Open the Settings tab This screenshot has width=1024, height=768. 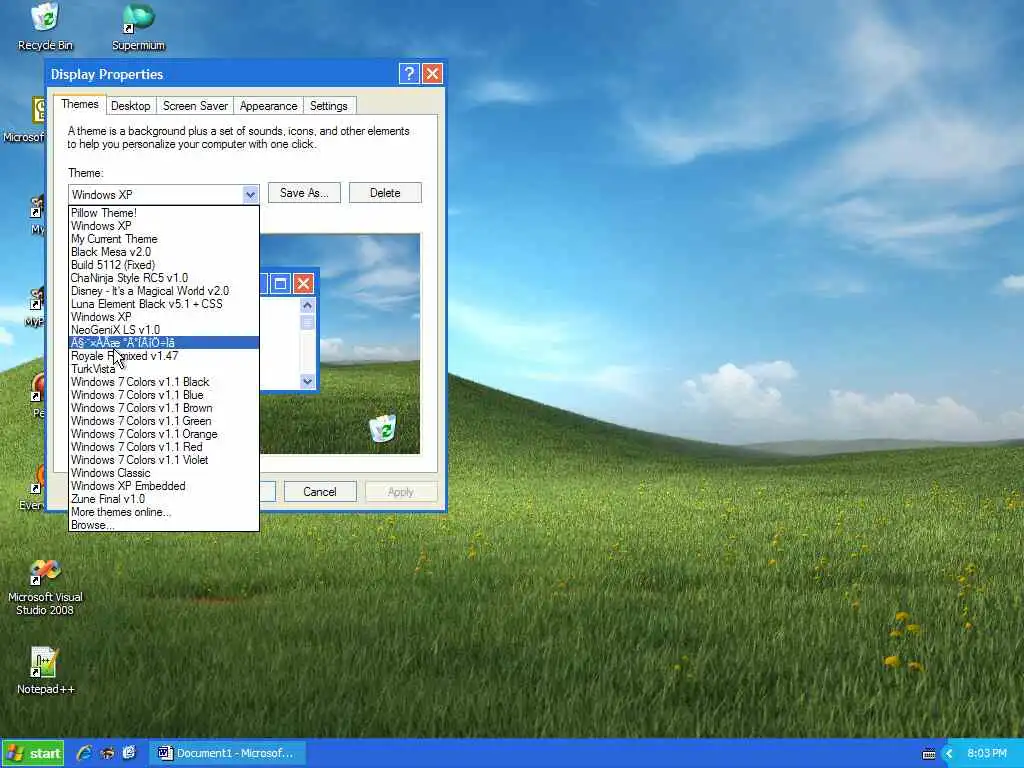point(328,106)
